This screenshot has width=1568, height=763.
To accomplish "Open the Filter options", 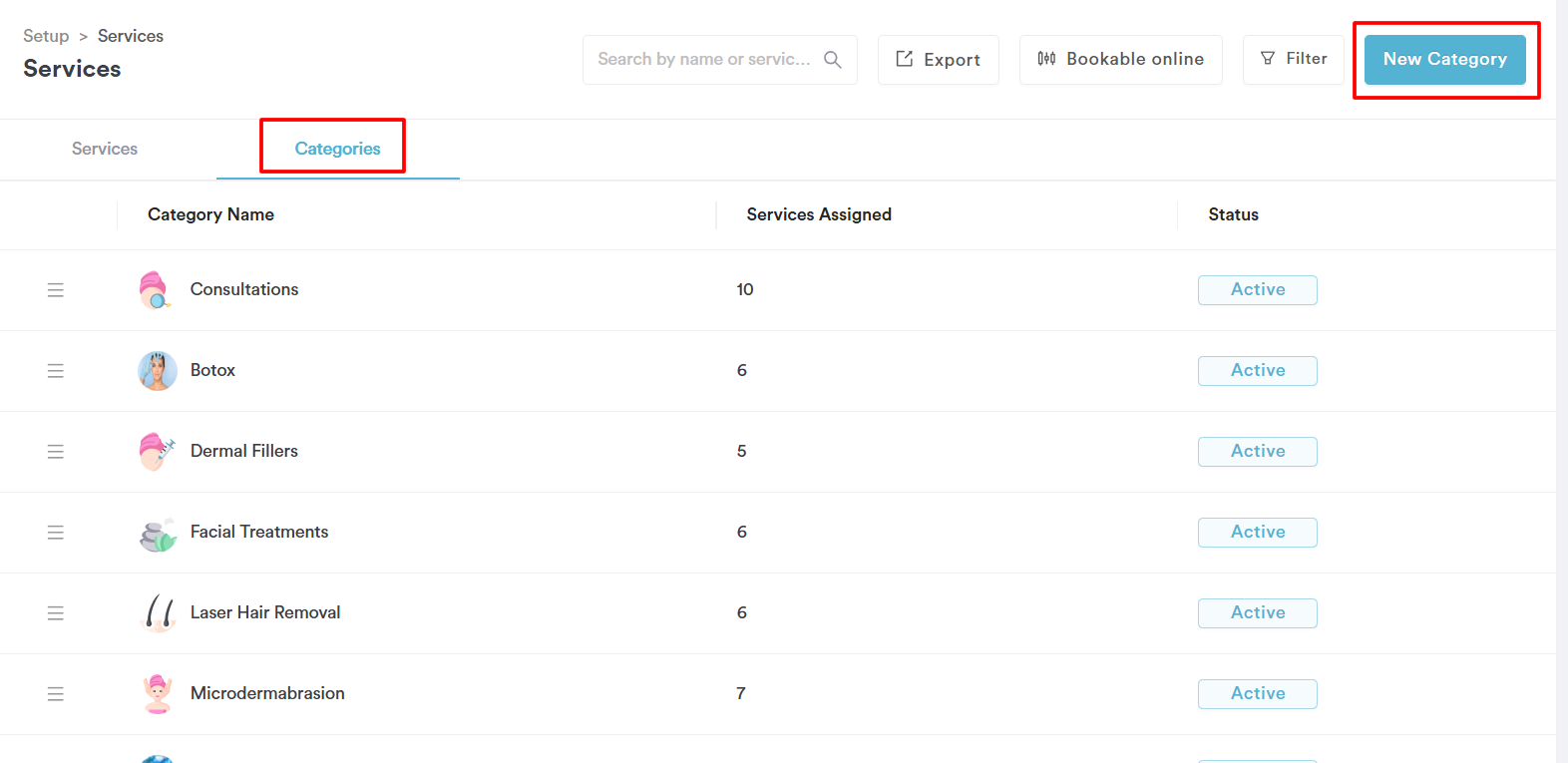I will (x=1293, y=60).
